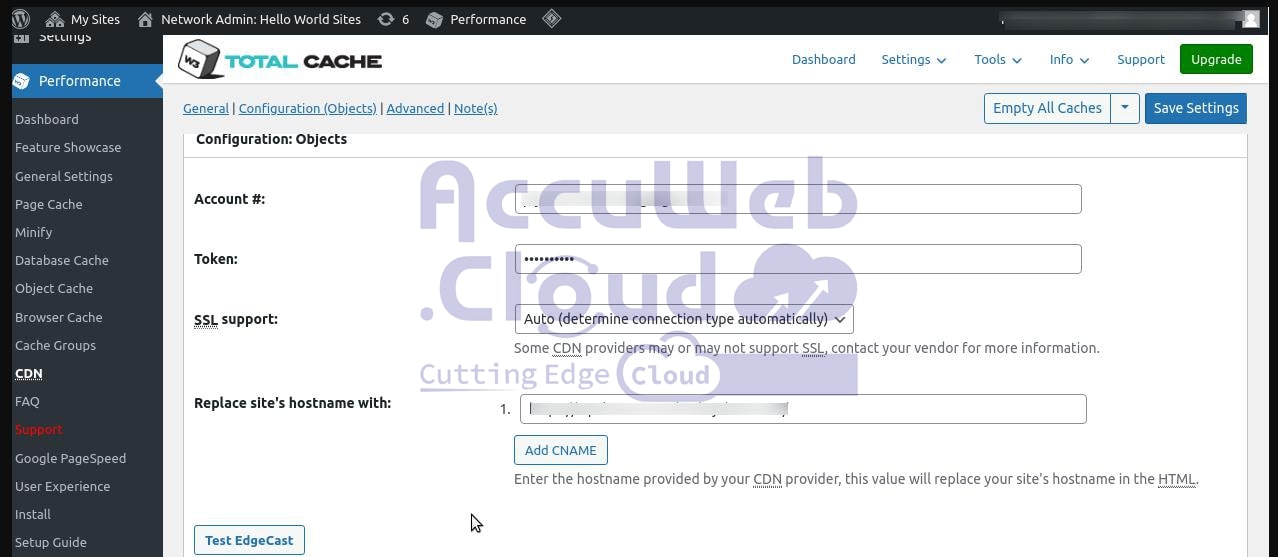Click the Save Settings button
Image resolution: width=1278 pixels, height=557 pixels.
tap(1195, 108)
